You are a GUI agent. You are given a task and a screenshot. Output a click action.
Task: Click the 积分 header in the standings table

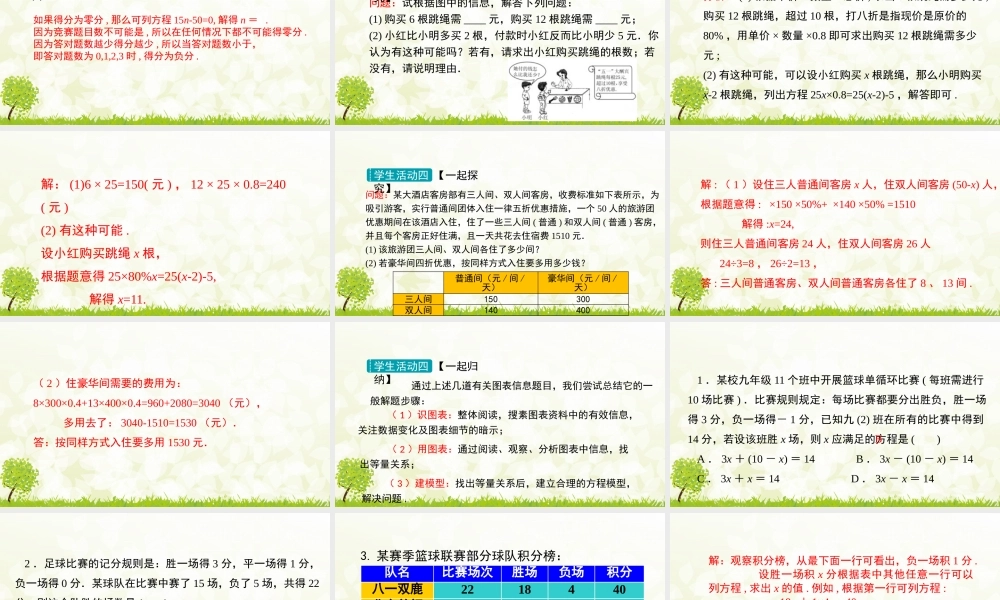coord(619,573)
